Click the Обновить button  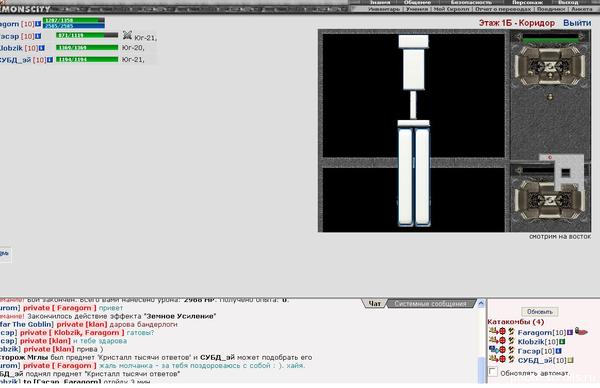[x=540, y=311]
